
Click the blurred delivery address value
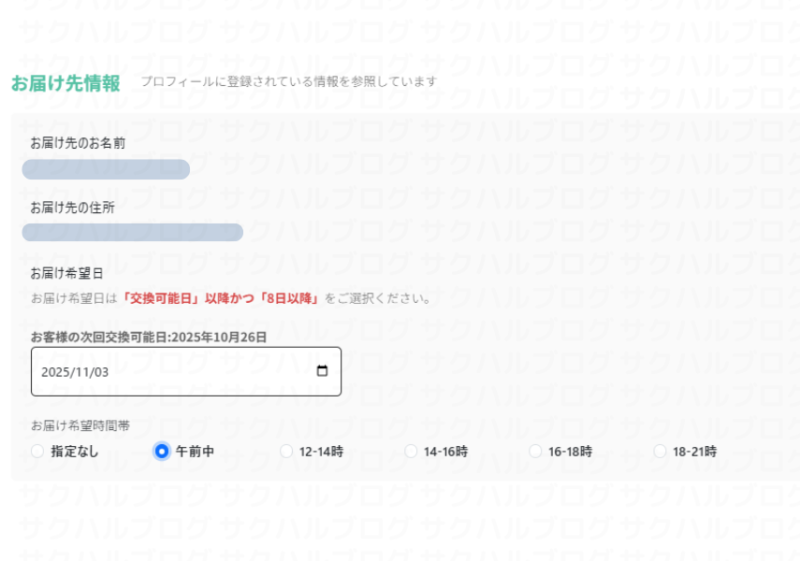click(132, 233)
